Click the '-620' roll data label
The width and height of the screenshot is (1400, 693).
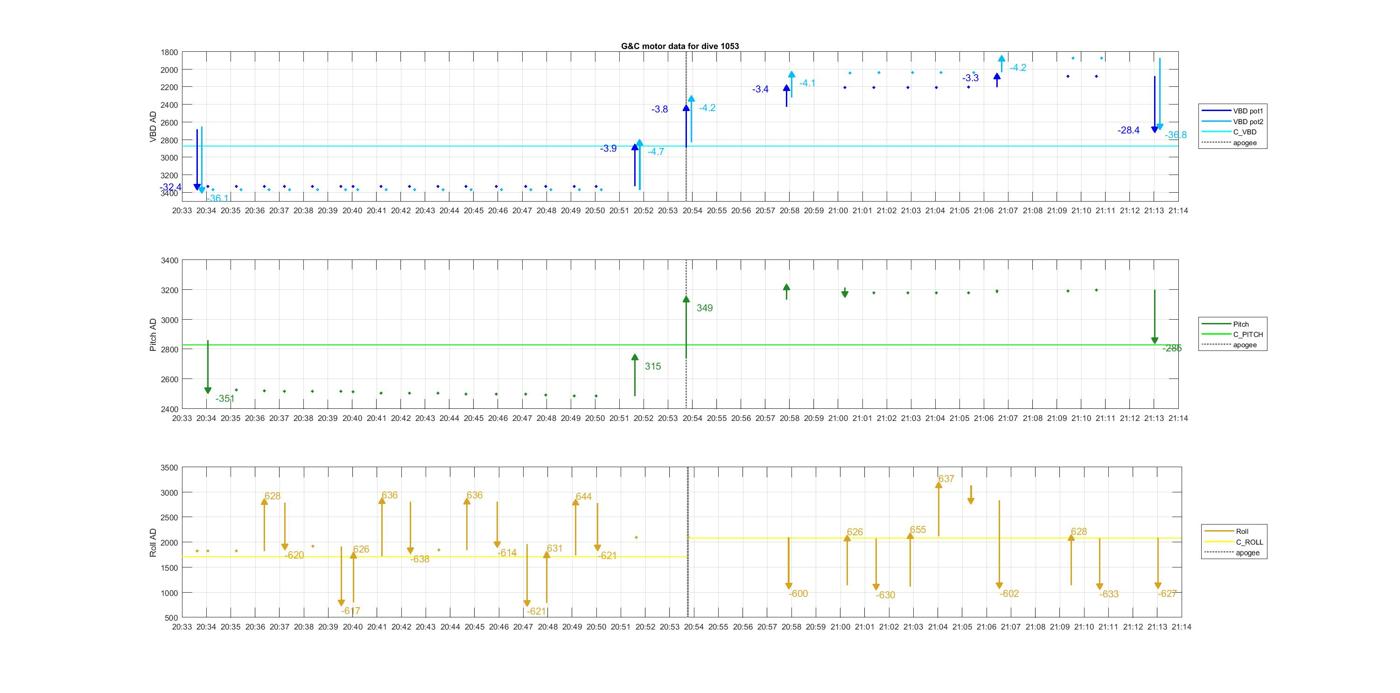(294, 555)
